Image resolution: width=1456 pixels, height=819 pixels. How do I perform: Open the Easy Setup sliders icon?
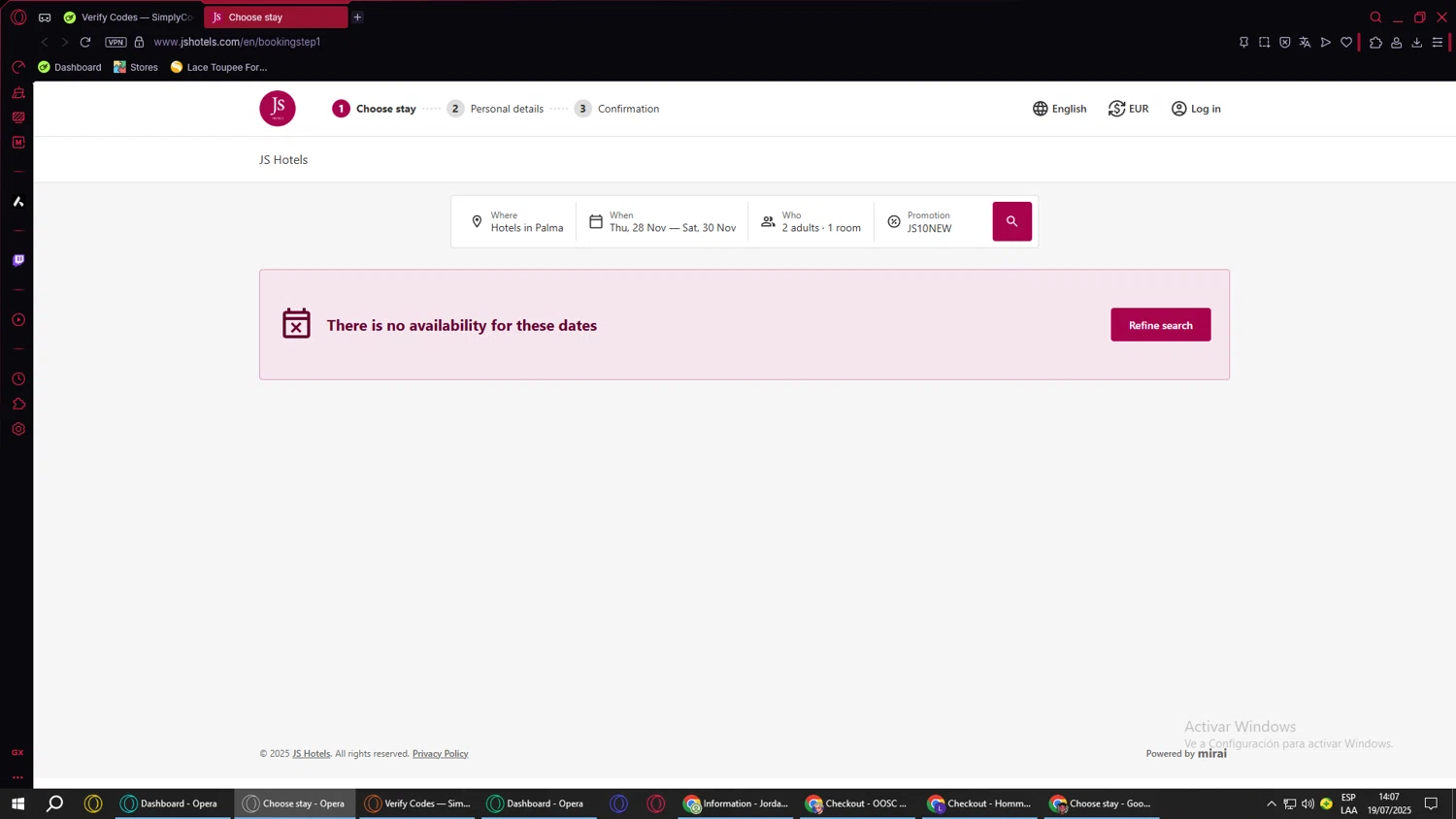click(x=1438, y=42)
